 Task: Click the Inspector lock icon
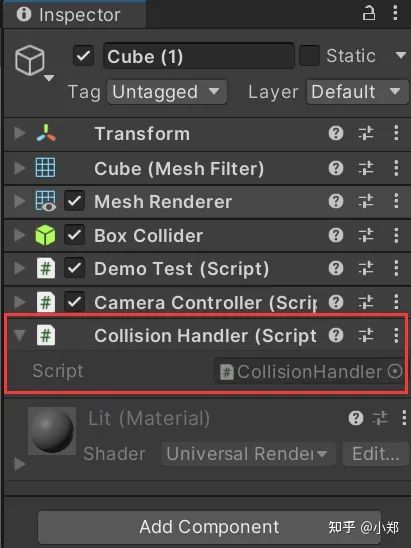[368, 14]
